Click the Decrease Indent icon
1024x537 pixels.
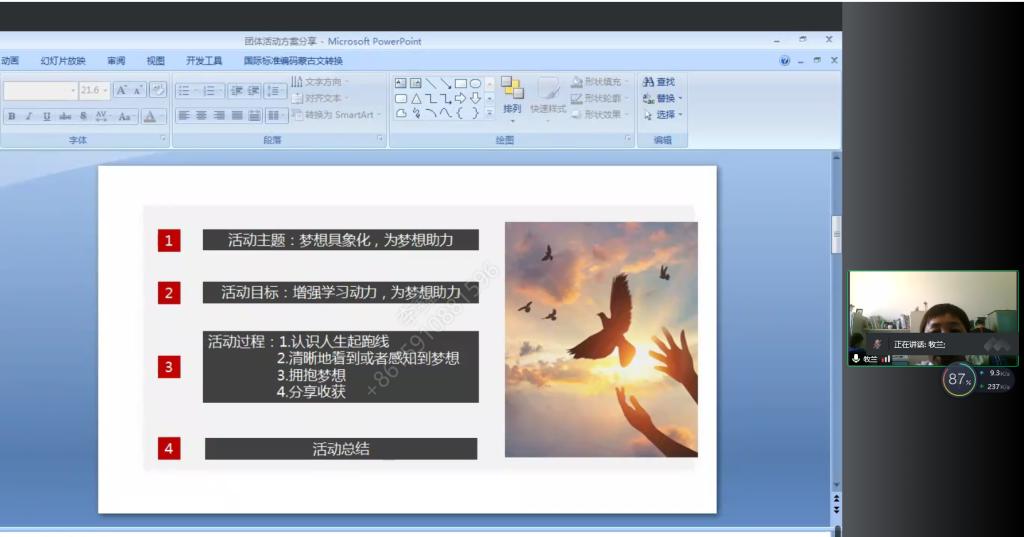click(236, 90)
